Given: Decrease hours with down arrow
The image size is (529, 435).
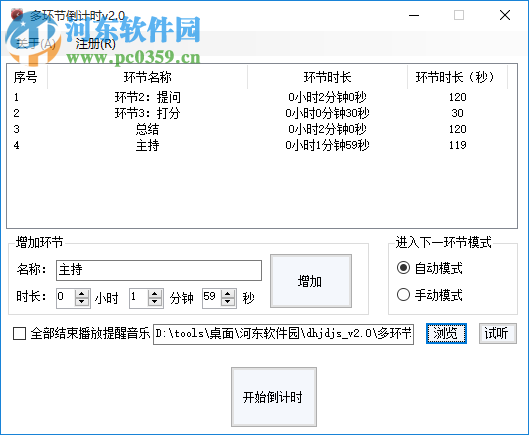Looking at the screenshot, I should [82, 302].
